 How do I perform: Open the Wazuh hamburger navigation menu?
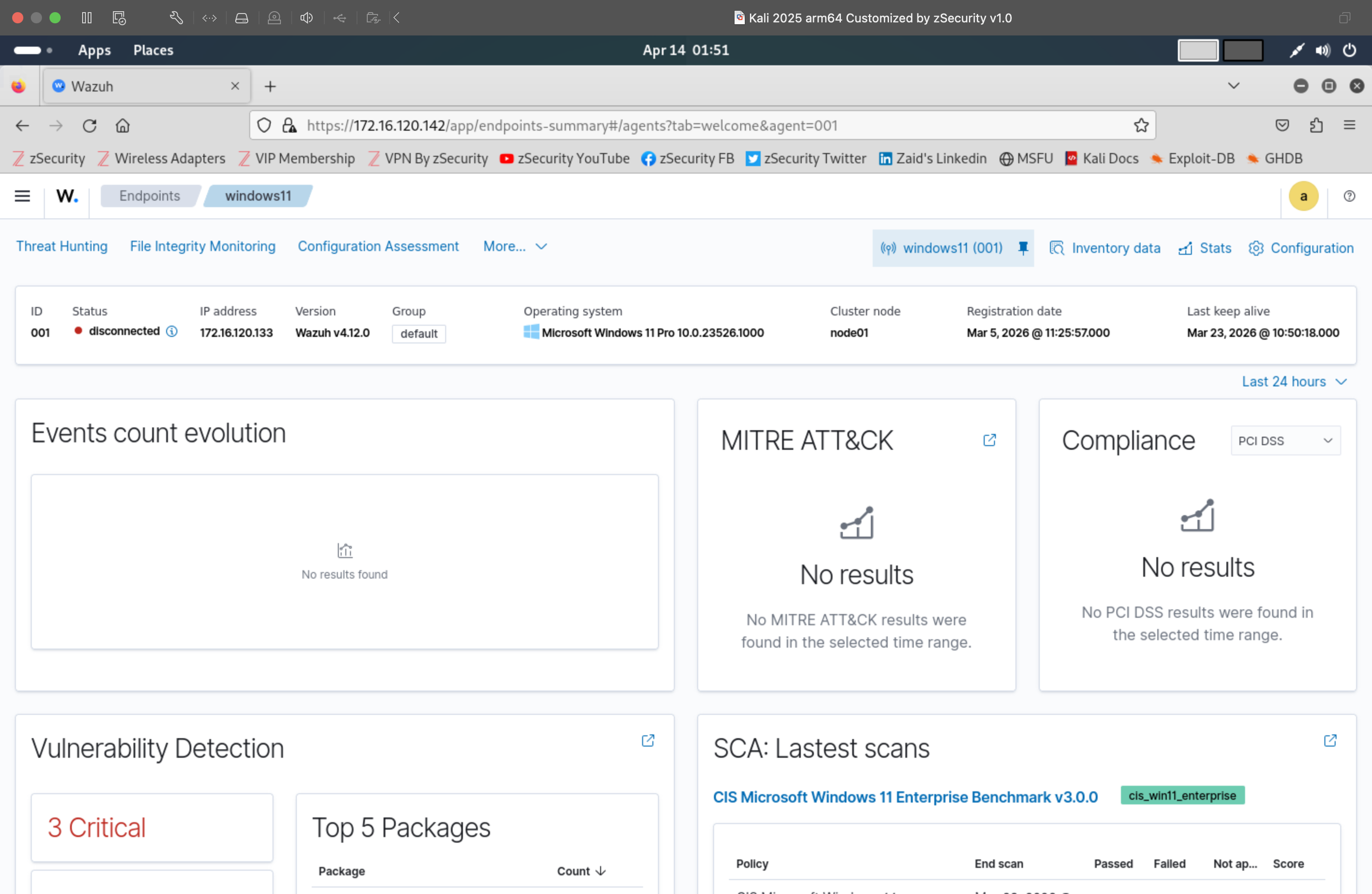click(x=22, y=196)
